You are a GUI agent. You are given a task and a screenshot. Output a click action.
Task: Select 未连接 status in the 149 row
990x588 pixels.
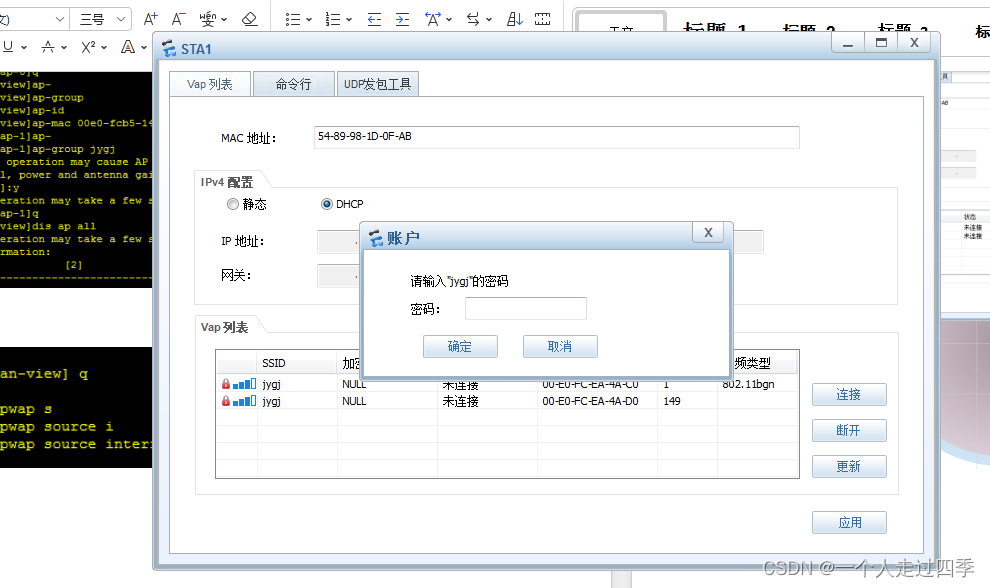[487, 401]
